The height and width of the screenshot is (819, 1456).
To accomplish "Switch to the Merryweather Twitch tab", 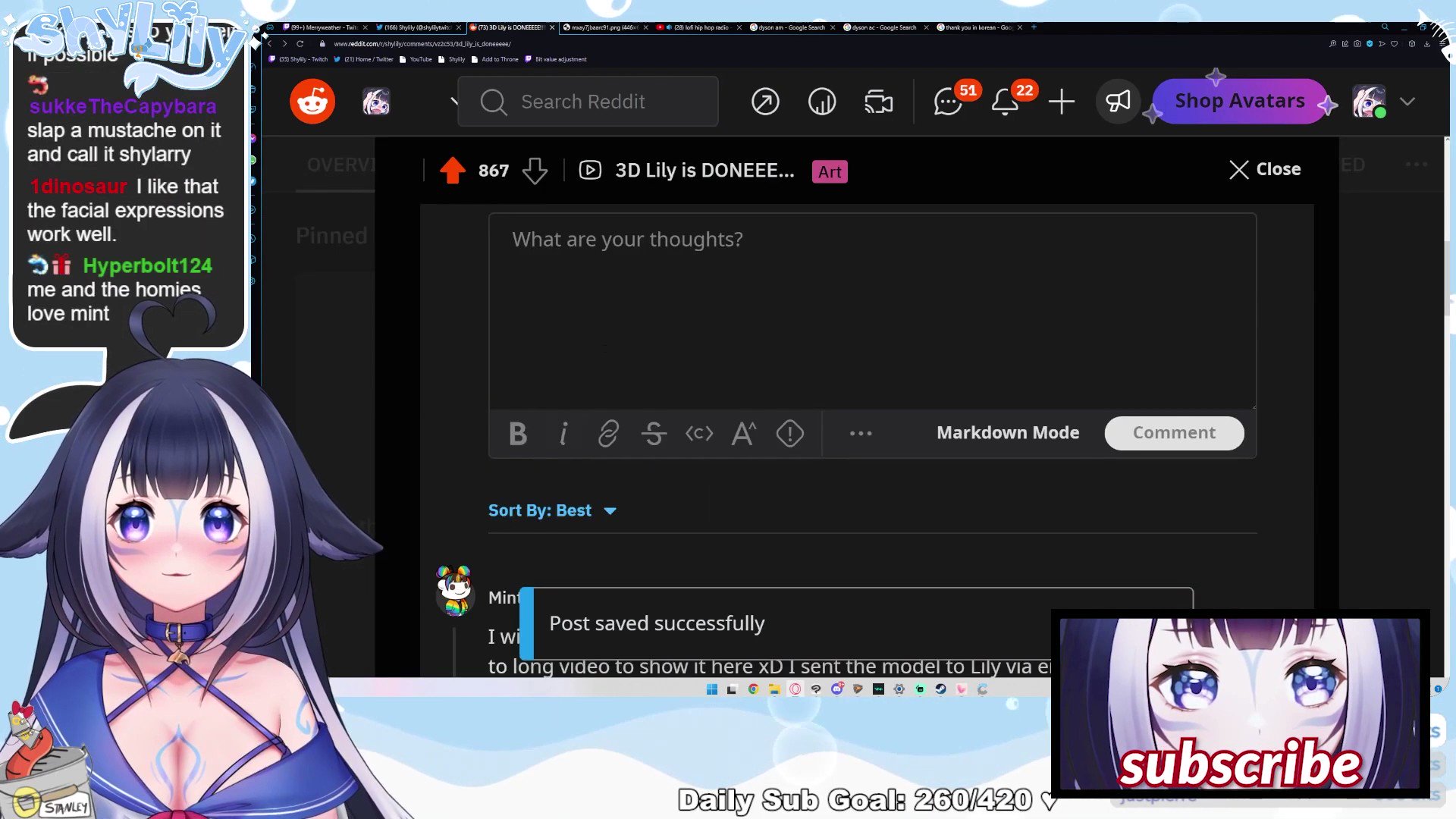I will coord(325,27).
